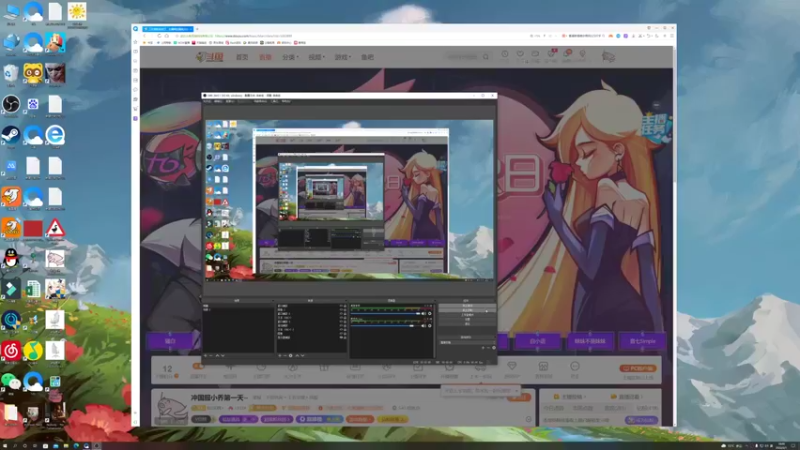The width and height of the screenshot is (800, 450).
Task: Click the Douyu logo in the site header
Action: (x=210, y=57)
